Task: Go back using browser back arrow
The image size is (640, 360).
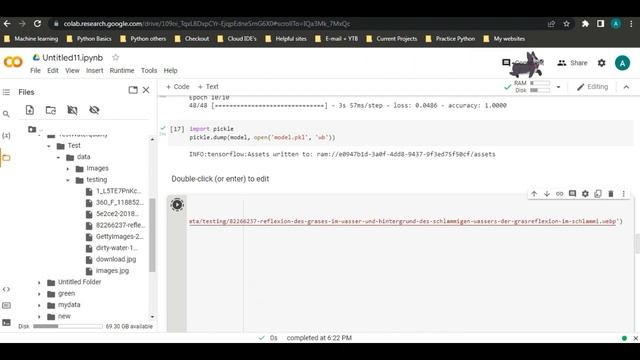Action: [x=7, y=24]
